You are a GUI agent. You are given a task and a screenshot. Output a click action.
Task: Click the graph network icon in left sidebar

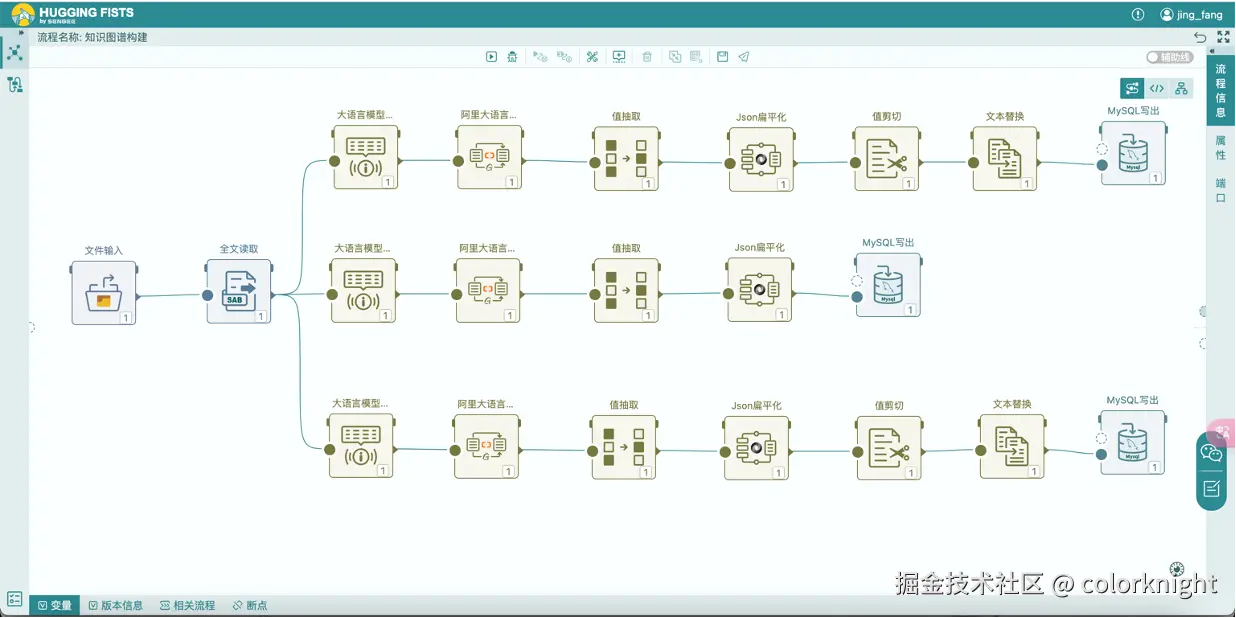(15, 52)
